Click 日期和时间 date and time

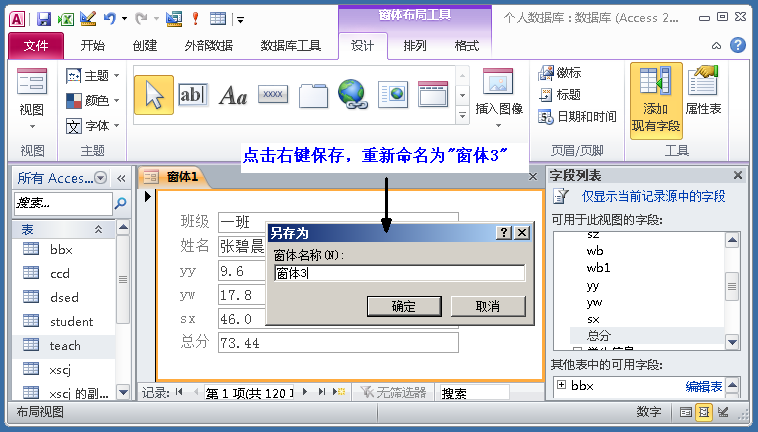[578, 116]
